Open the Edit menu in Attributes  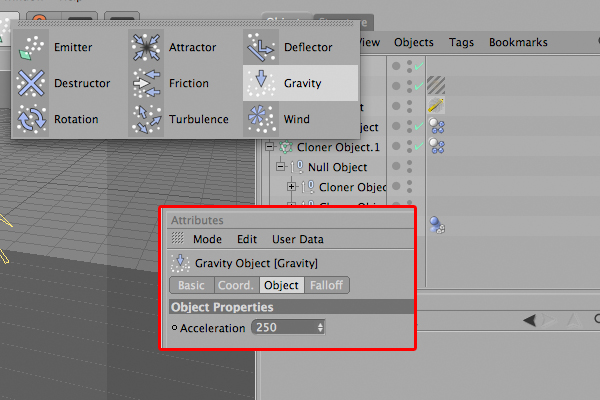[x=247, y=239]
